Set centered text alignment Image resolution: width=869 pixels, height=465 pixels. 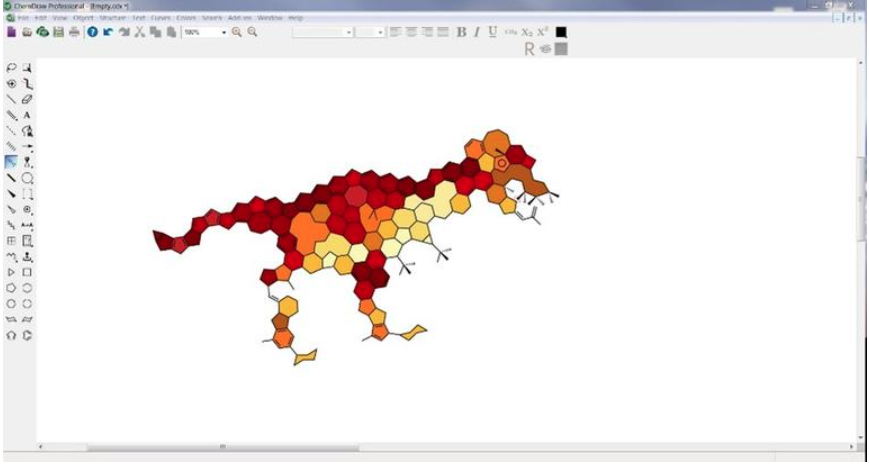(411, 32)
